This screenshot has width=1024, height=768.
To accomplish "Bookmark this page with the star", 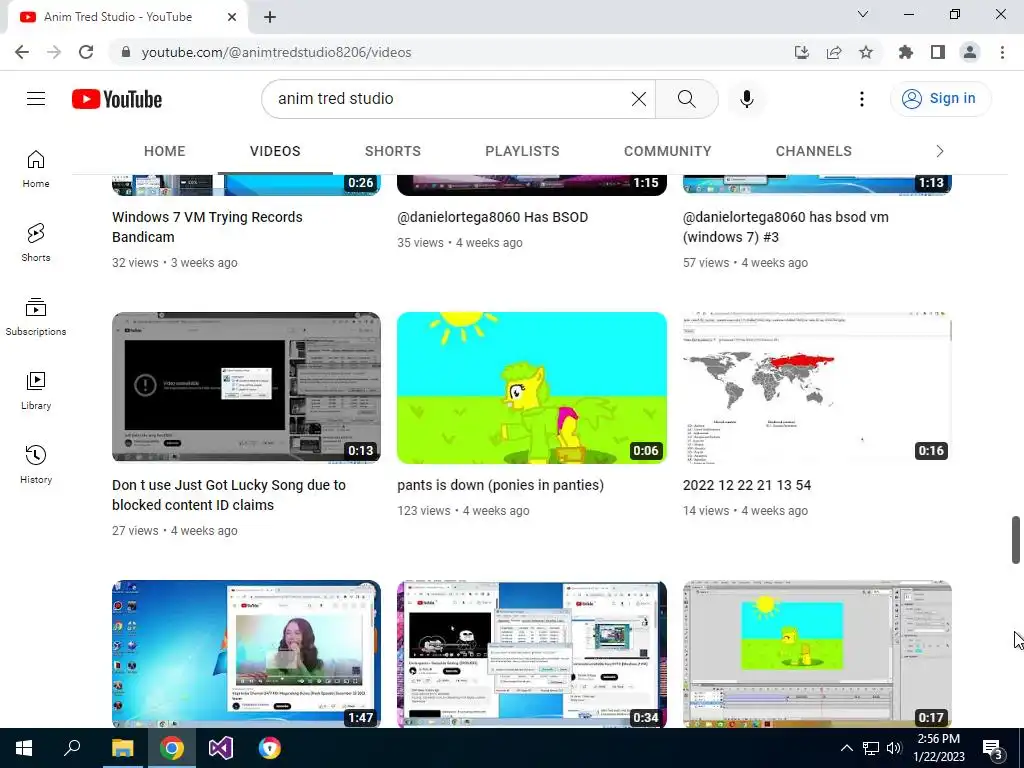I will tap(866, 52).
